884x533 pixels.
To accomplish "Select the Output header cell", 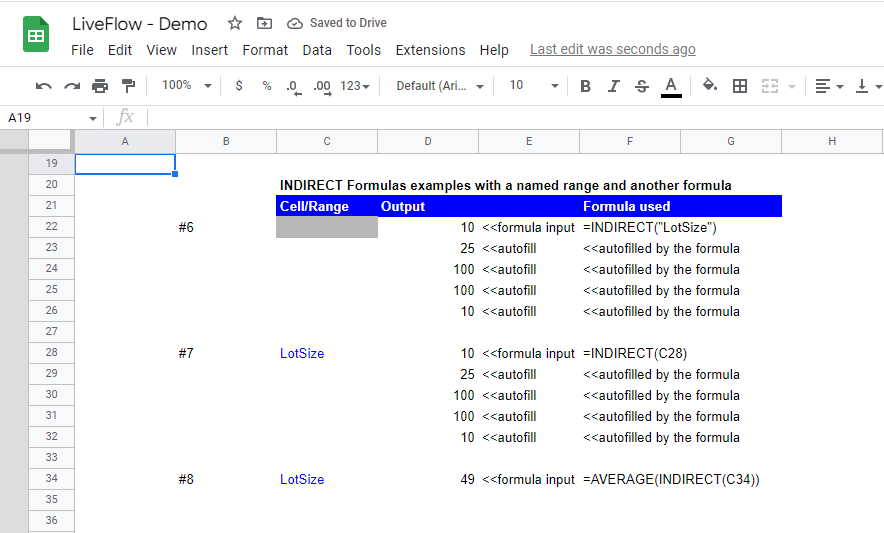I will click(x=428, y=206).
